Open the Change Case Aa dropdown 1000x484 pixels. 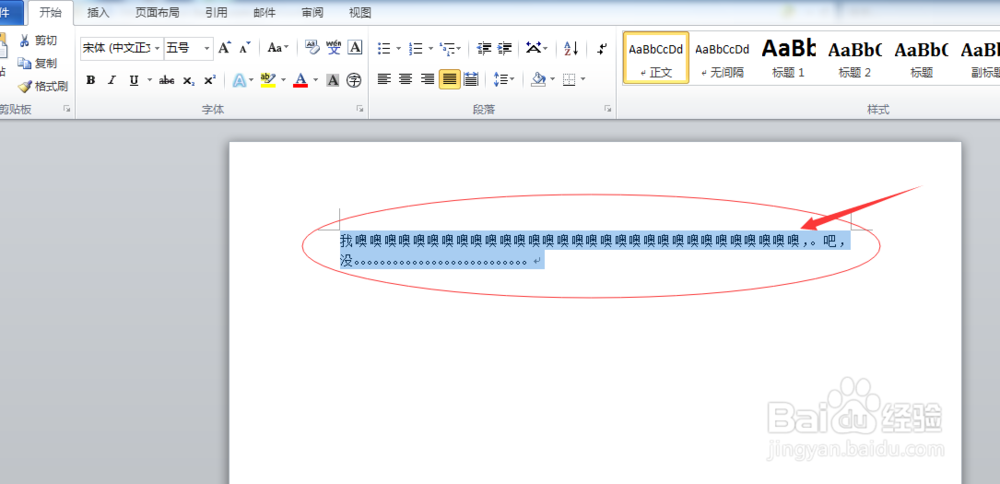[x=277, y=48]
